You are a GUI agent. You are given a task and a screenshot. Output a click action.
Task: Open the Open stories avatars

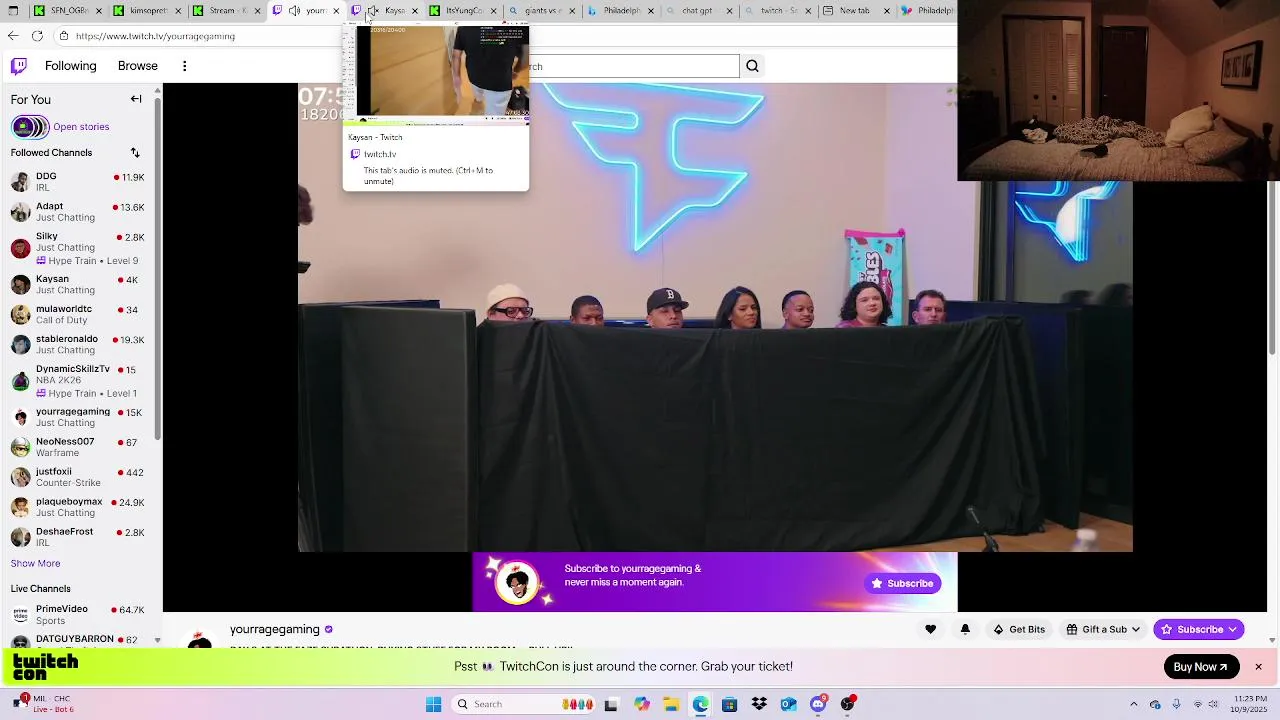(x=30, y=127)
